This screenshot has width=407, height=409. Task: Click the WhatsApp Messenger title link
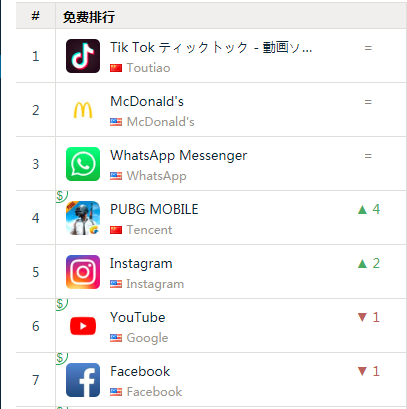coord(179,156)
